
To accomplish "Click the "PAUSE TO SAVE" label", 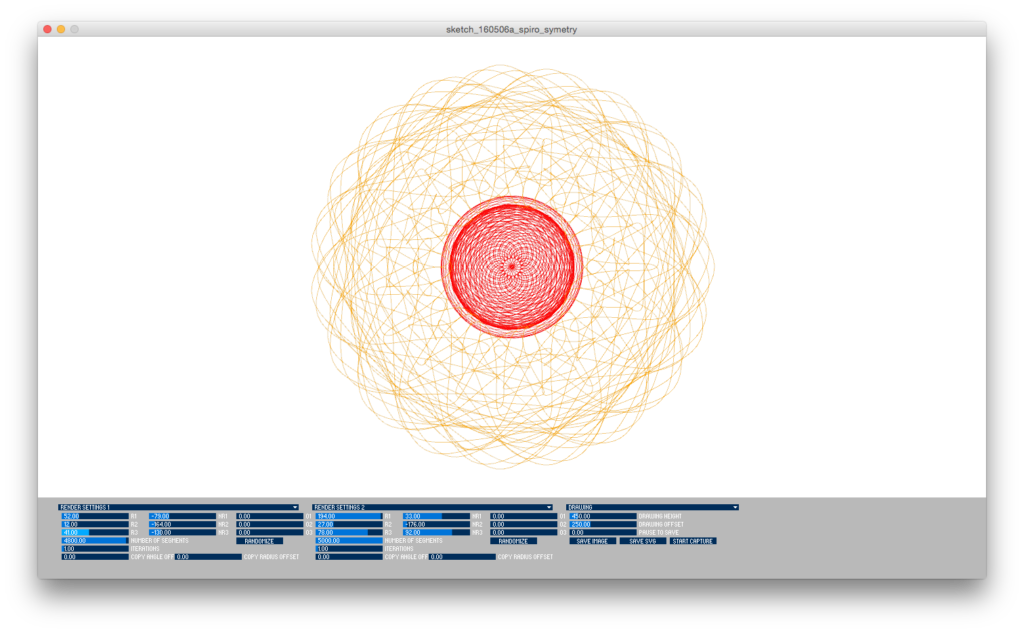I will point(658,532).
